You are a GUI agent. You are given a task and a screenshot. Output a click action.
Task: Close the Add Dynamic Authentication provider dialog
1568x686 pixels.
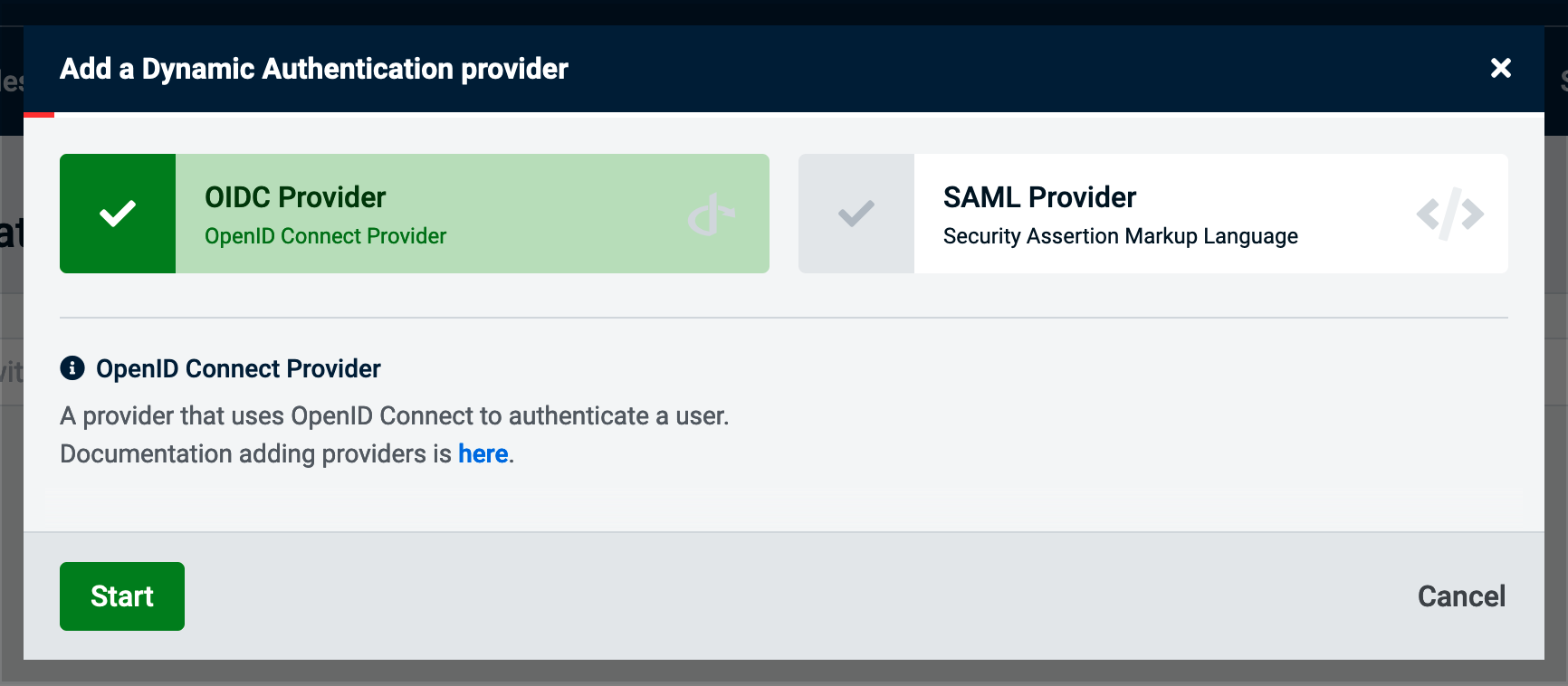coord(1500,68)
